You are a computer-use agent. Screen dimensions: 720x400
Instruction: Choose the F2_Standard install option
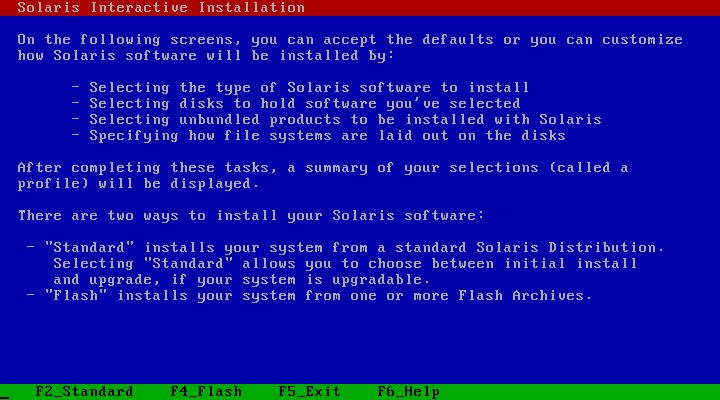coord(84,391)
